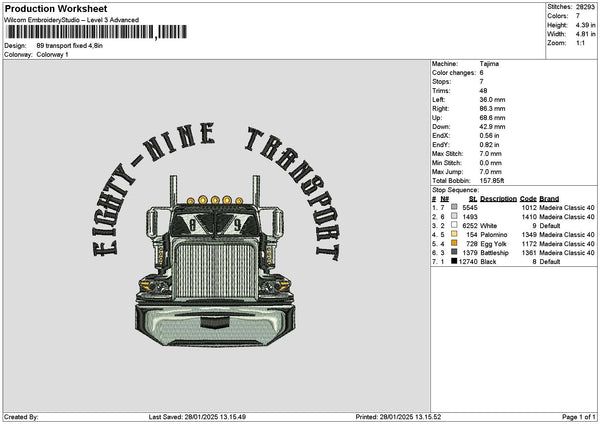Pick the light swatch in the 1493 stitch row
The width and height of the screenshot is (600, 424).
tap(454, 216)
